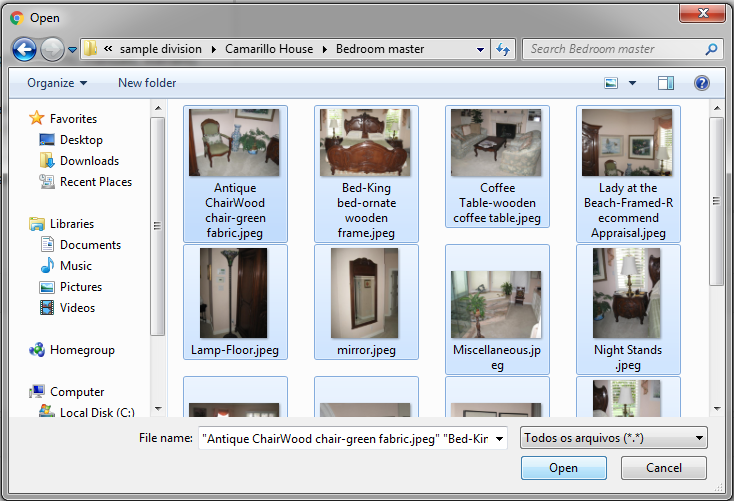Click the magnifying glass search icon

click(711, 49)
